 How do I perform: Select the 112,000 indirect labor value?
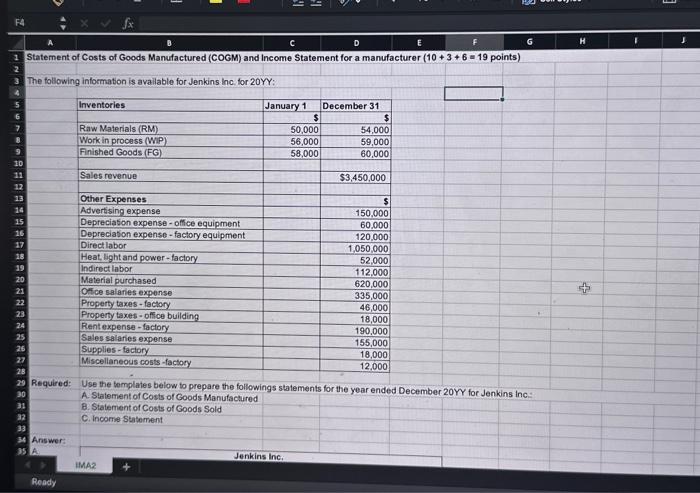click(x=355, y=272)
